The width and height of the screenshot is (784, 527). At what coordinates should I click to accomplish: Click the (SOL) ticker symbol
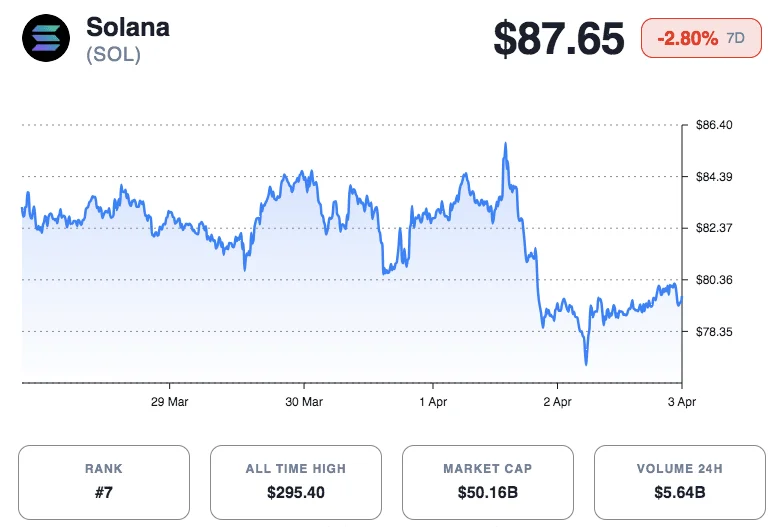click(114, 55)
